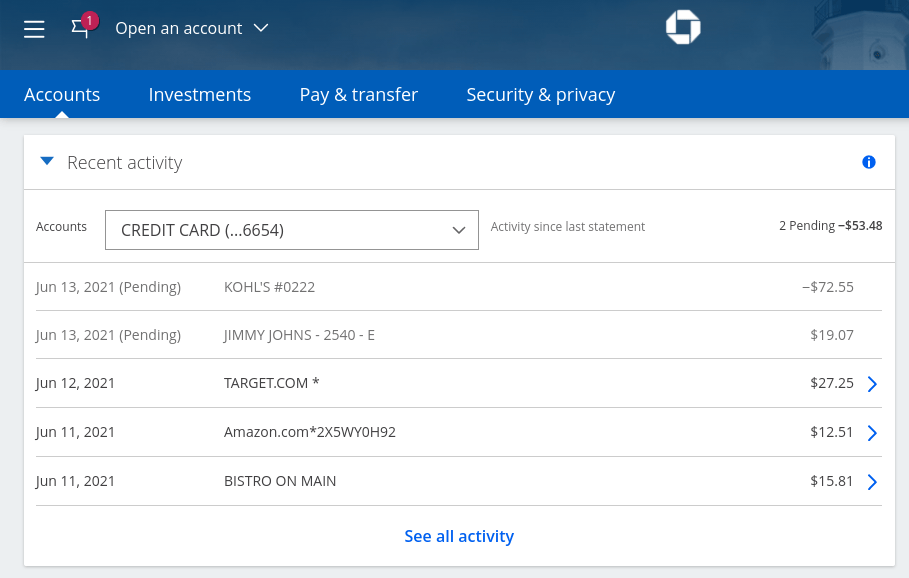The image size is (909, 578).
Task: Select the KOHL'S #0222 pending transaction
Action: coord(269,287)
